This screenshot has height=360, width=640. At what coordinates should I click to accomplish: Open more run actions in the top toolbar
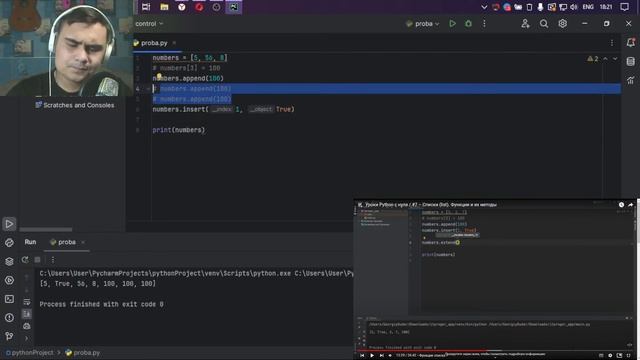pos(484,24)
